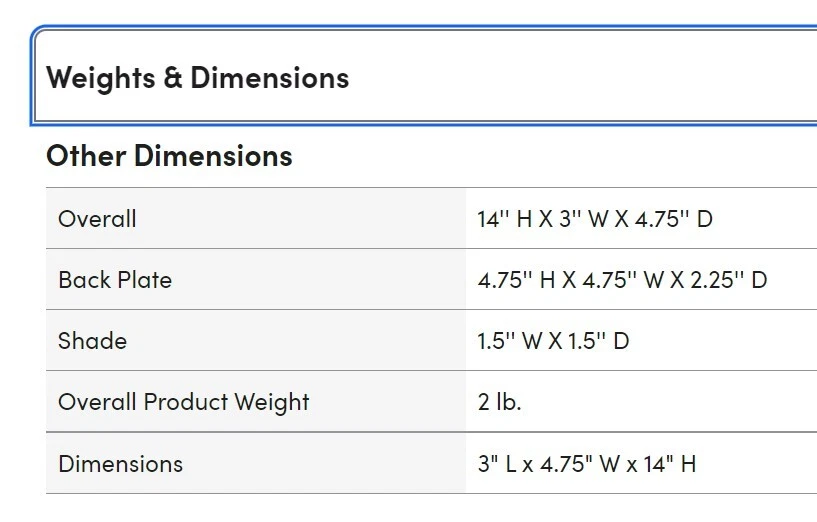Click the last row's L x W x H value

(x=587, y=464)
